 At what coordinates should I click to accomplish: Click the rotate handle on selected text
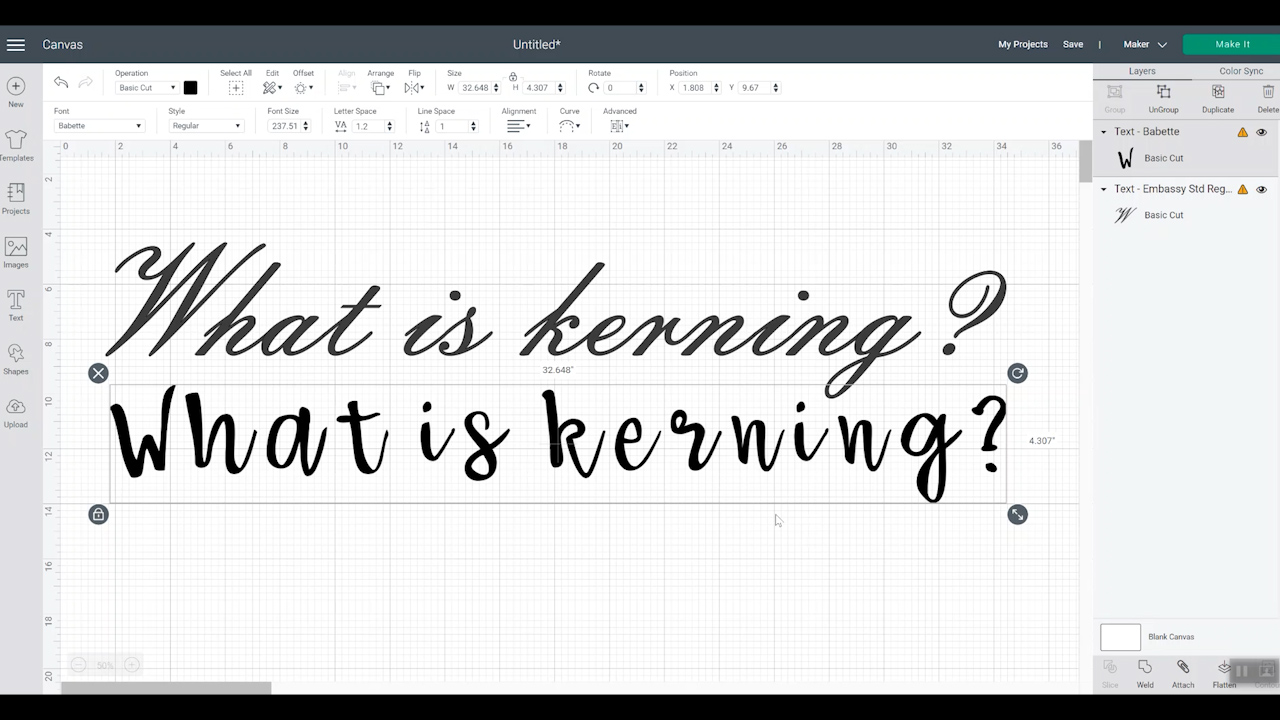point(1017,373)
